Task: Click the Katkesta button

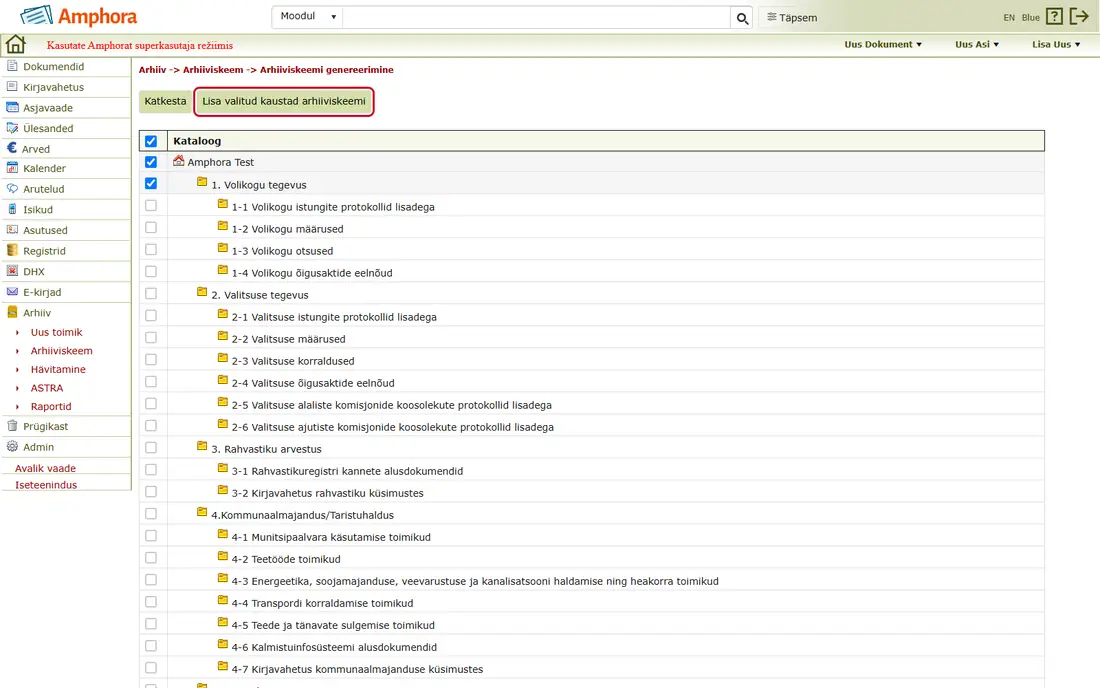Action: (x=166, y=101)
